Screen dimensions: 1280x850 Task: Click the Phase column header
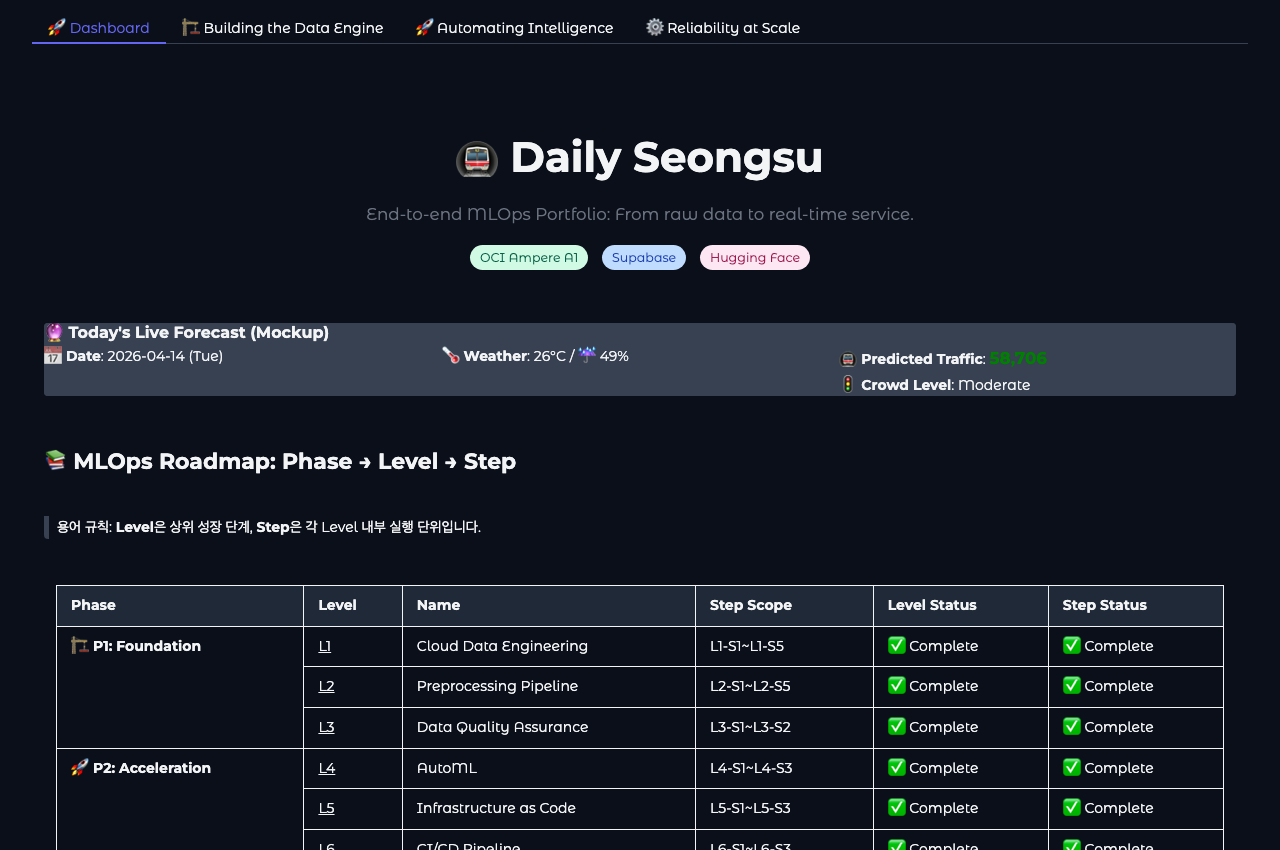point(180,606)
